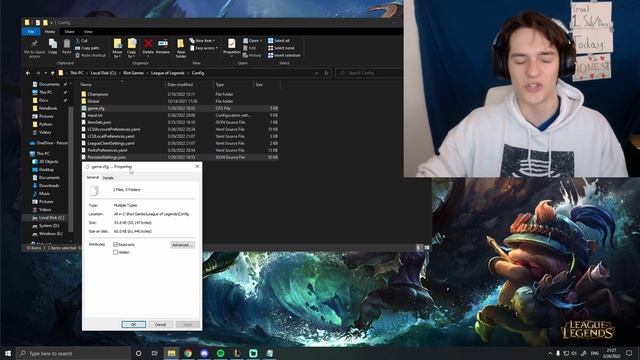
Task: Click the Search Config input field
Action: coord(369,73)
